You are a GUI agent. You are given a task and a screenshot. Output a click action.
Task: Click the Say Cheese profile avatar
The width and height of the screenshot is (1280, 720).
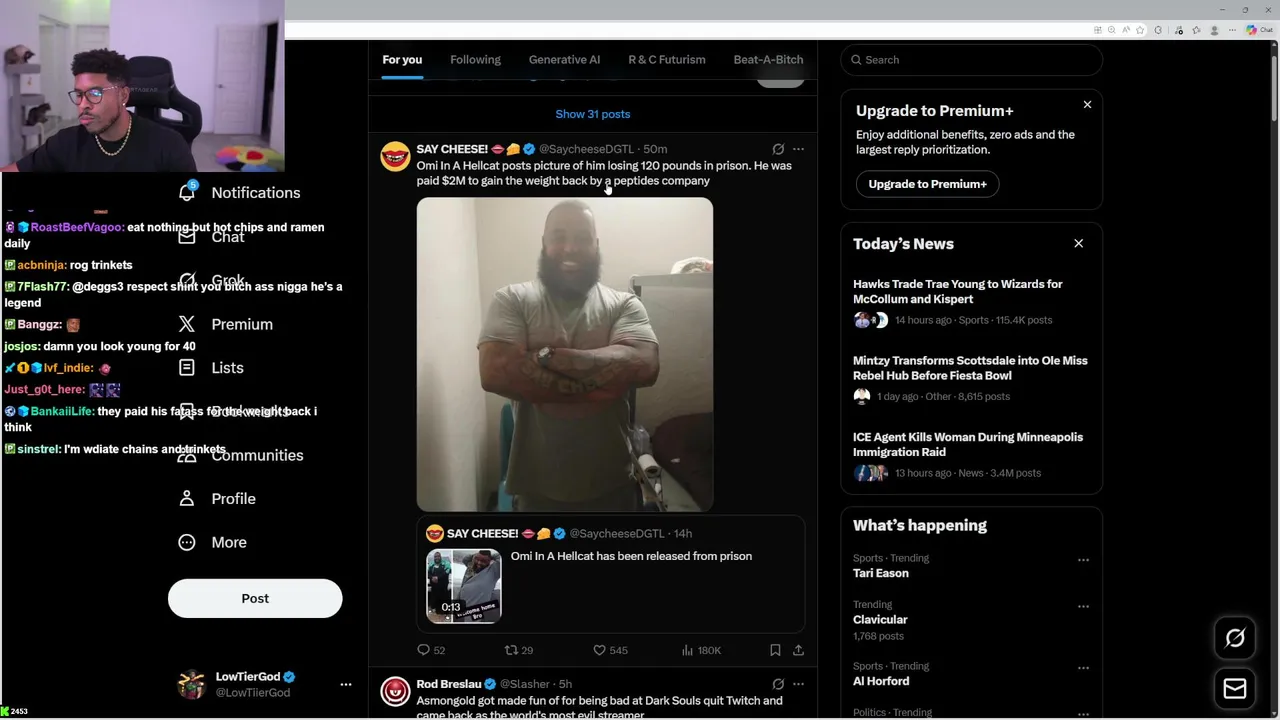[395, 157]
